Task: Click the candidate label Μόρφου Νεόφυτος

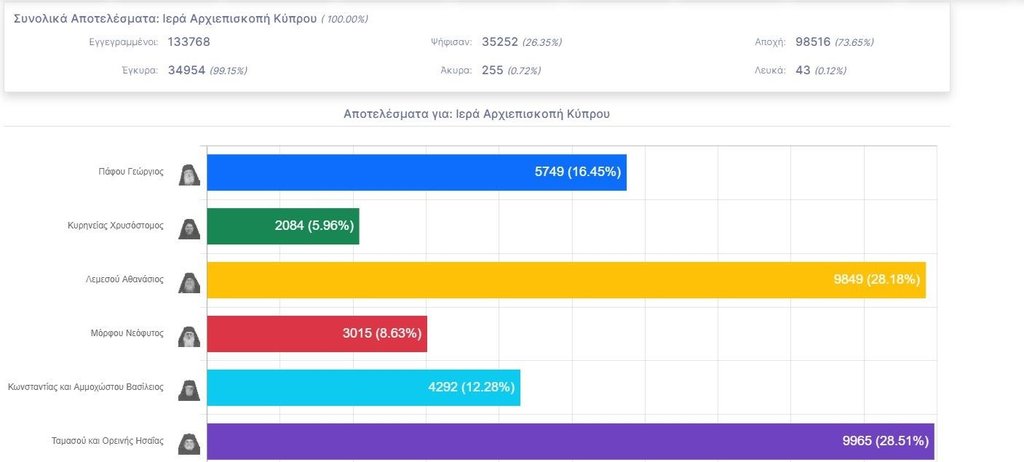Action: pos(127,333)
